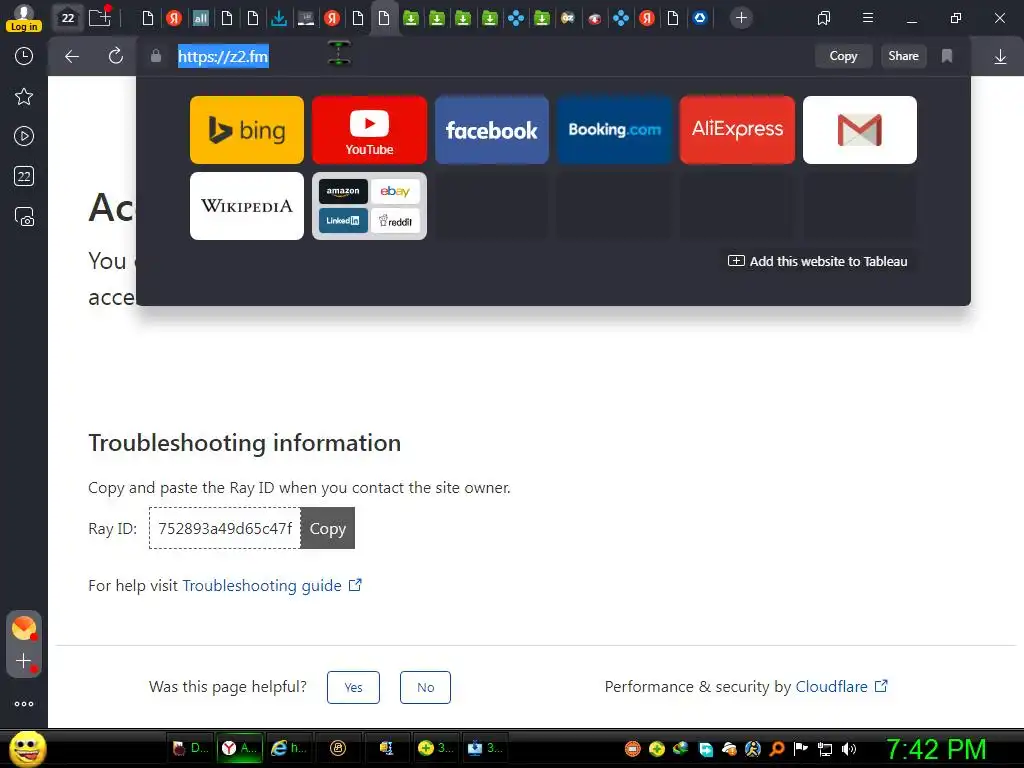Click the Share button in the address bar
The width and height of the screenshot is (1024, 768).
click(x=903, y=56)
